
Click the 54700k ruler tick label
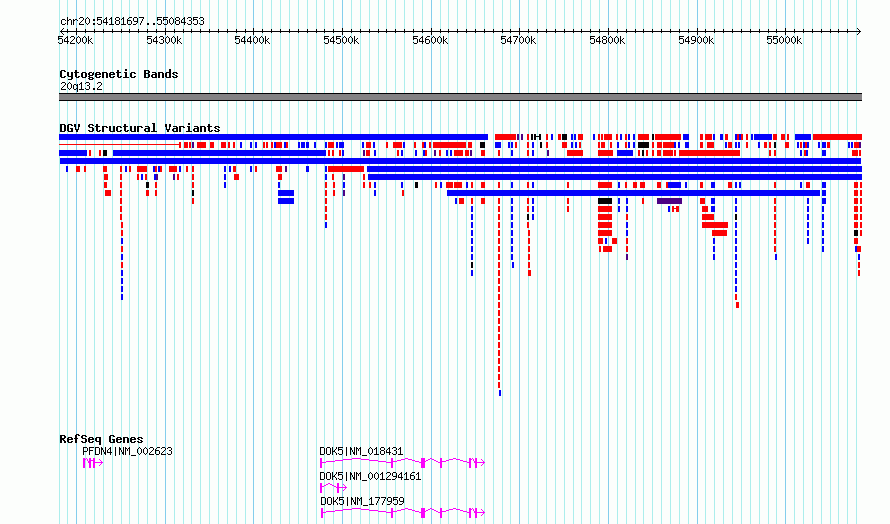click(x=518, y=40)
